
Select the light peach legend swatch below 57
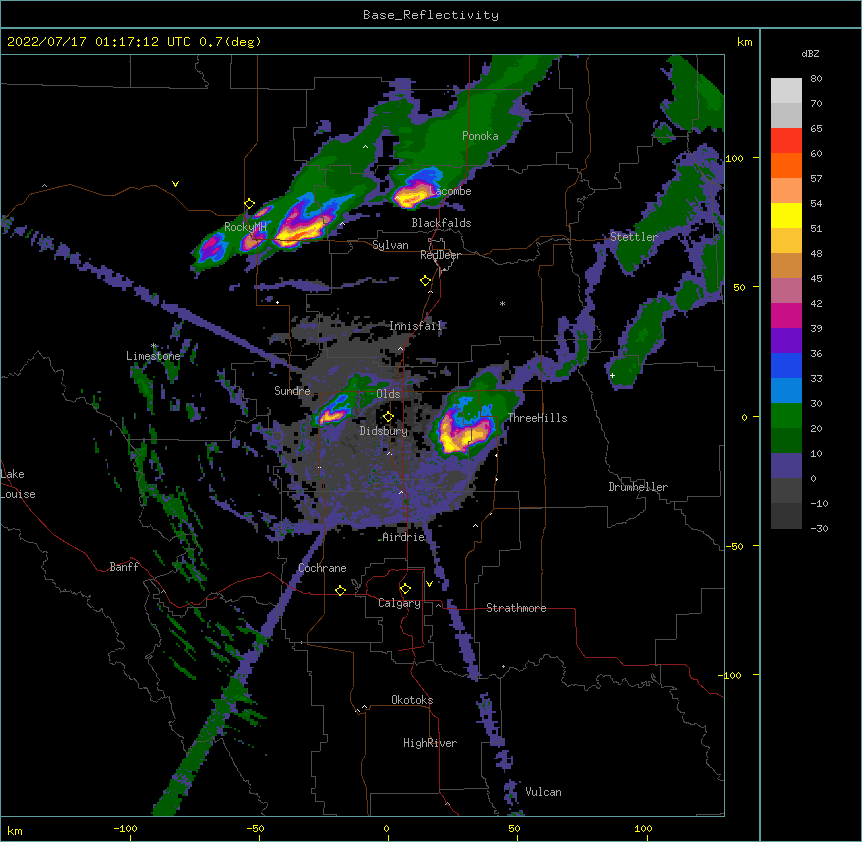point(786,191)
